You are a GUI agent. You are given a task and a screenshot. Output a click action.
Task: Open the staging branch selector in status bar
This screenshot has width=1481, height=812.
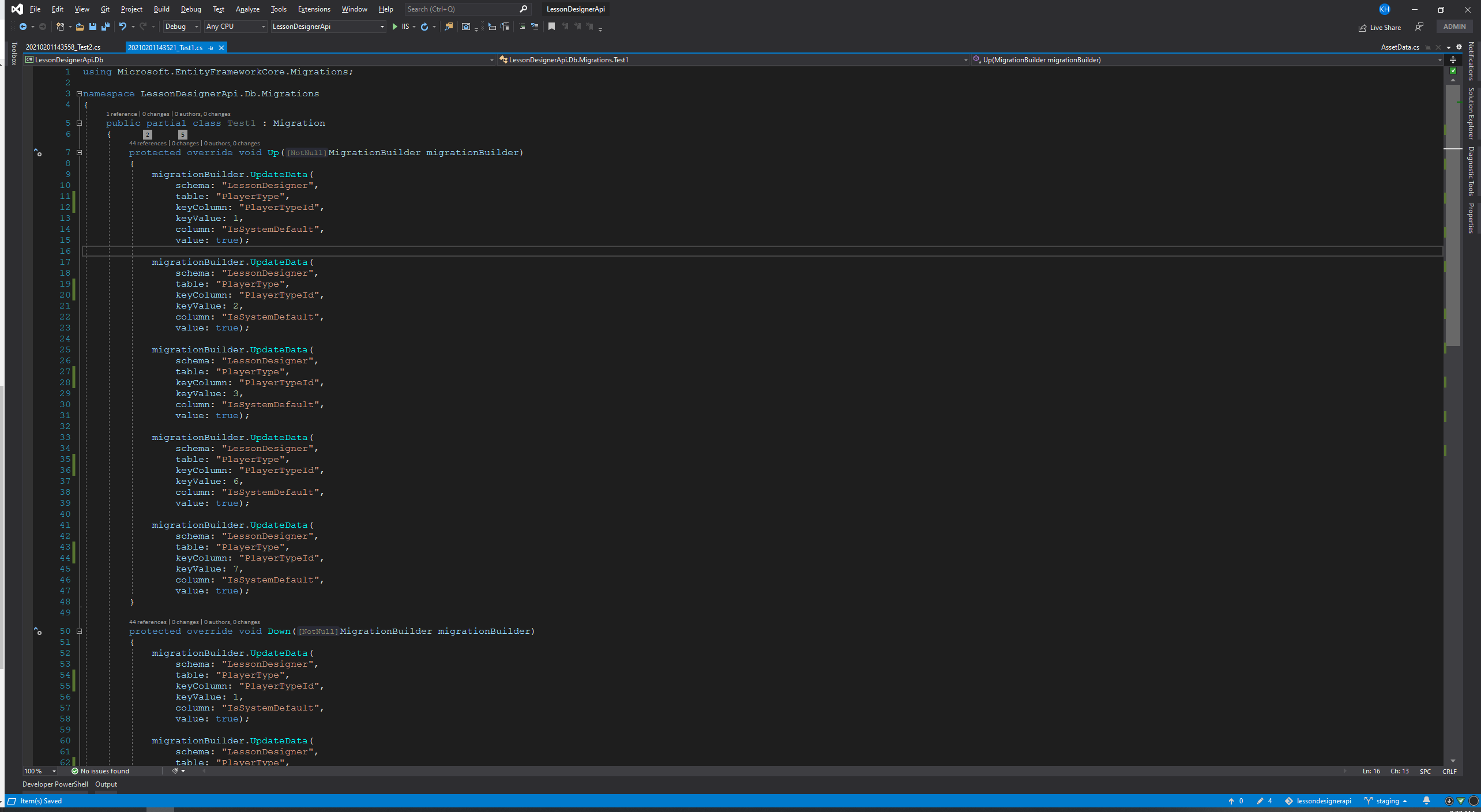(x=1386, y=800)
